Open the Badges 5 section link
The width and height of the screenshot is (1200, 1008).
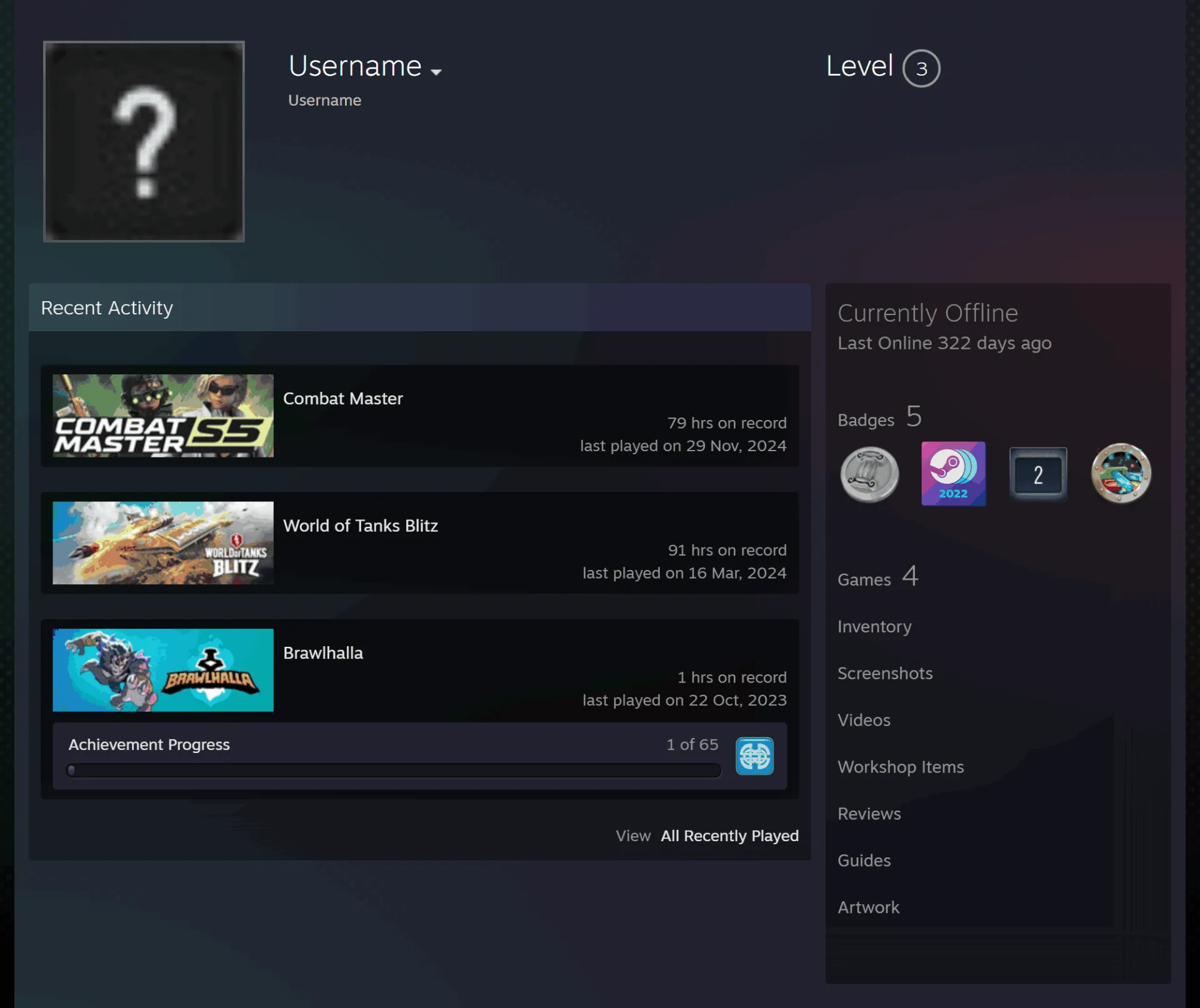click(x=879, y=417)
